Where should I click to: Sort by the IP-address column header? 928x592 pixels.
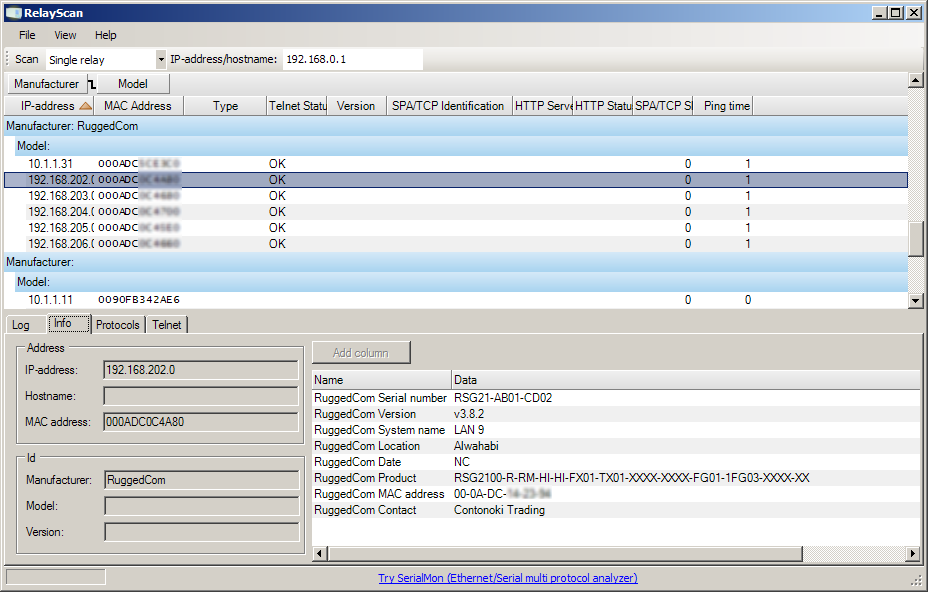coord(49,106)
